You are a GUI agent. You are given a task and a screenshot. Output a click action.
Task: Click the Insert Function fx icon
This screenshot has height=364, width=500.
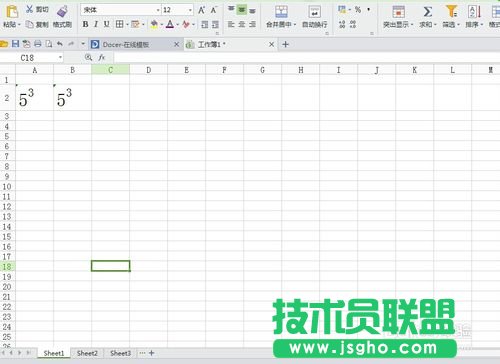pyautogui.click(x=102, y=57)
